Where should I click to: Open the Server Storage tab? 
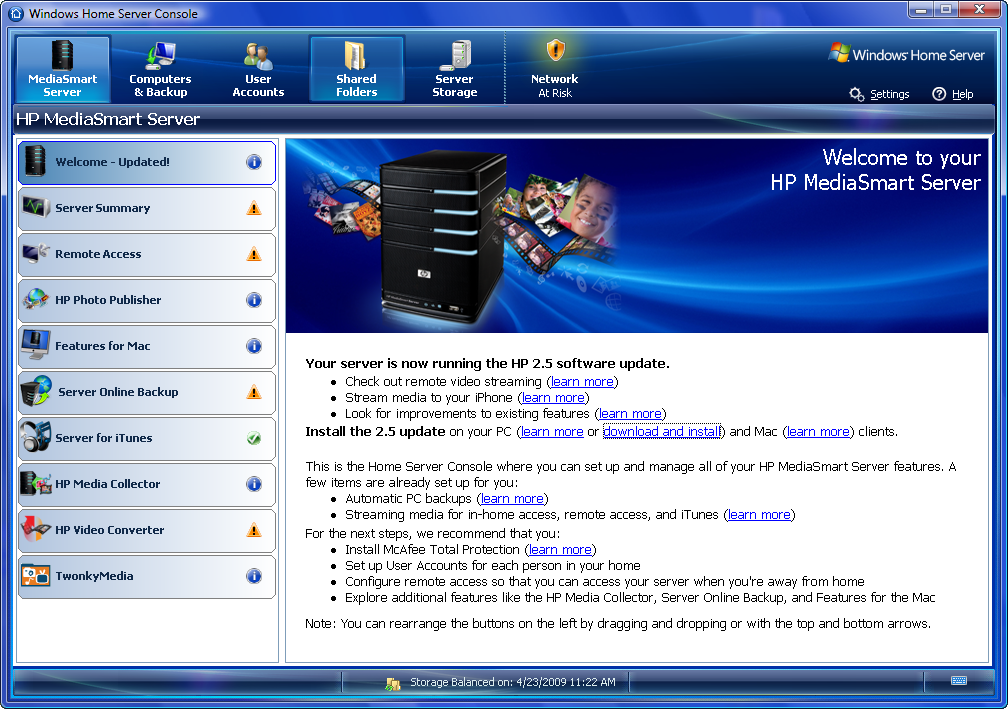[x=454, y=69]
